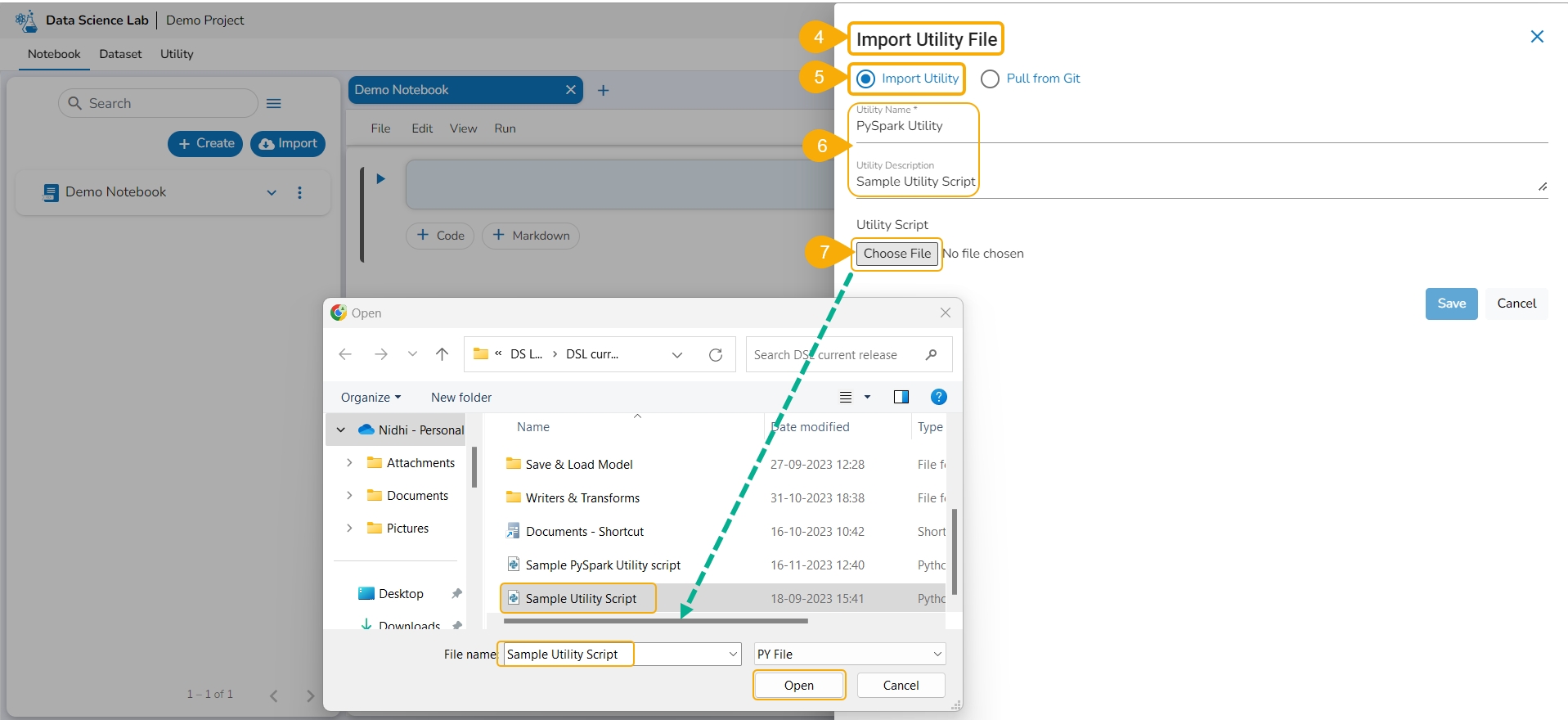
Task: Add a Code cell
Action: pos(440,236)
